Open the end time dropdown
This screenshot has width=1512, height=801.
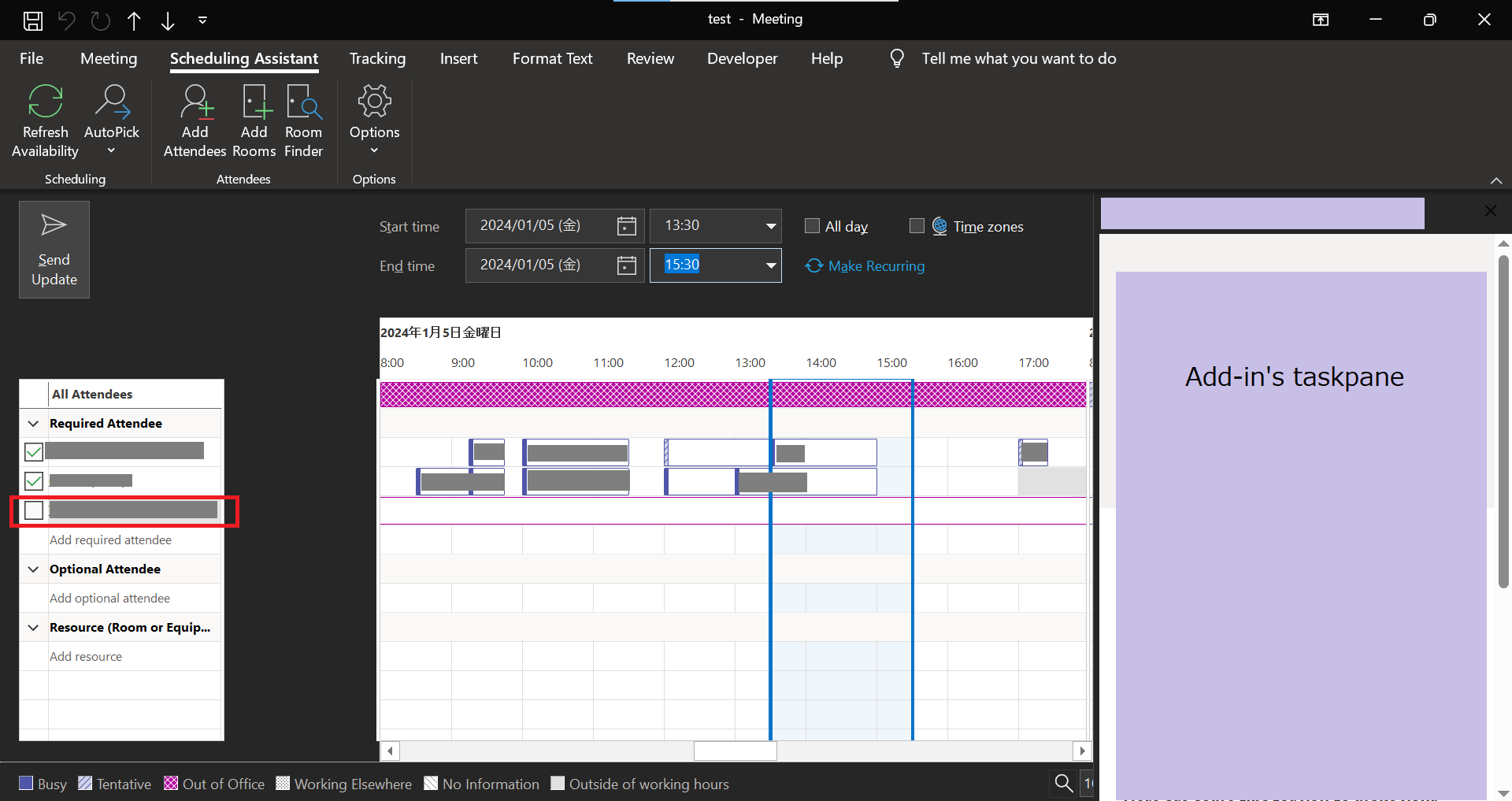(770, 265)
